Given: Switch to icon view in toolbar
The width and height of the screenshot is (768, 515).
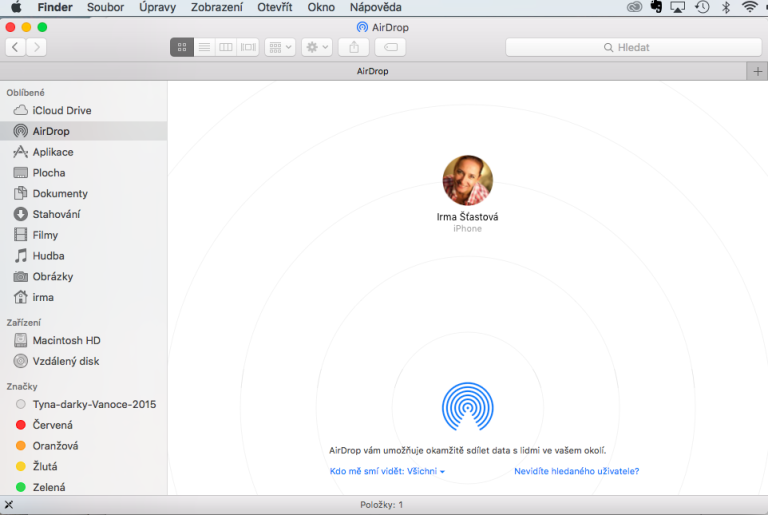Looking at the screenshot, I should [x=182, y=47].
